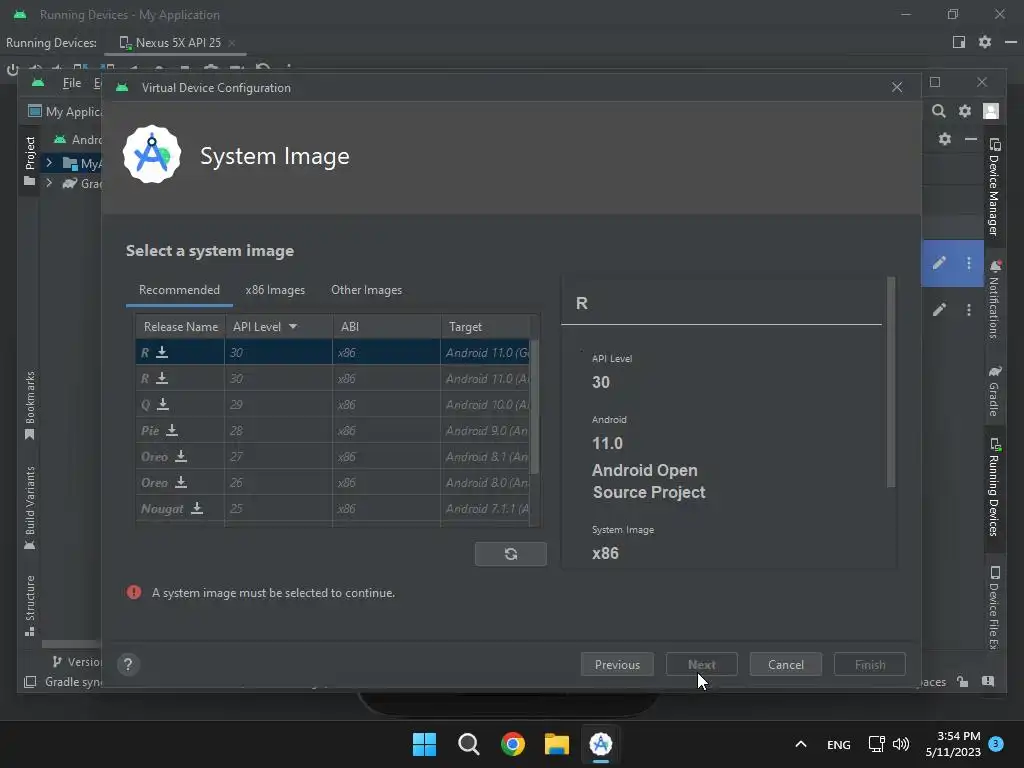The width and height of the screenshot is (1024, 768).
Task: Switch to the x86 Images tab
Action: [275, 290]
